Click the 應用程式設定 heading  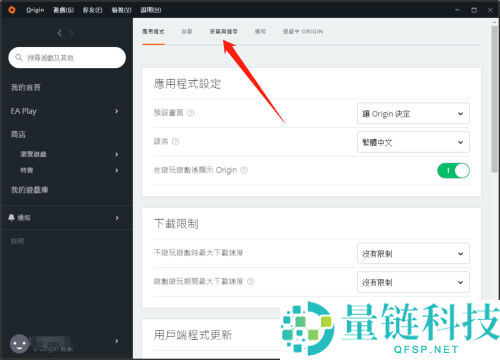(187, 84)
